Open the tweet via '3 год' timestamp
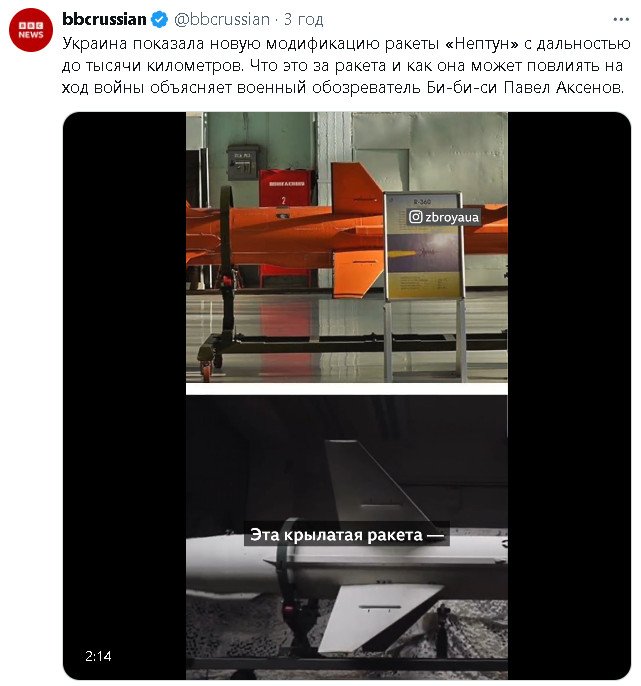This screenshot has width=641, height=686. 304,20
